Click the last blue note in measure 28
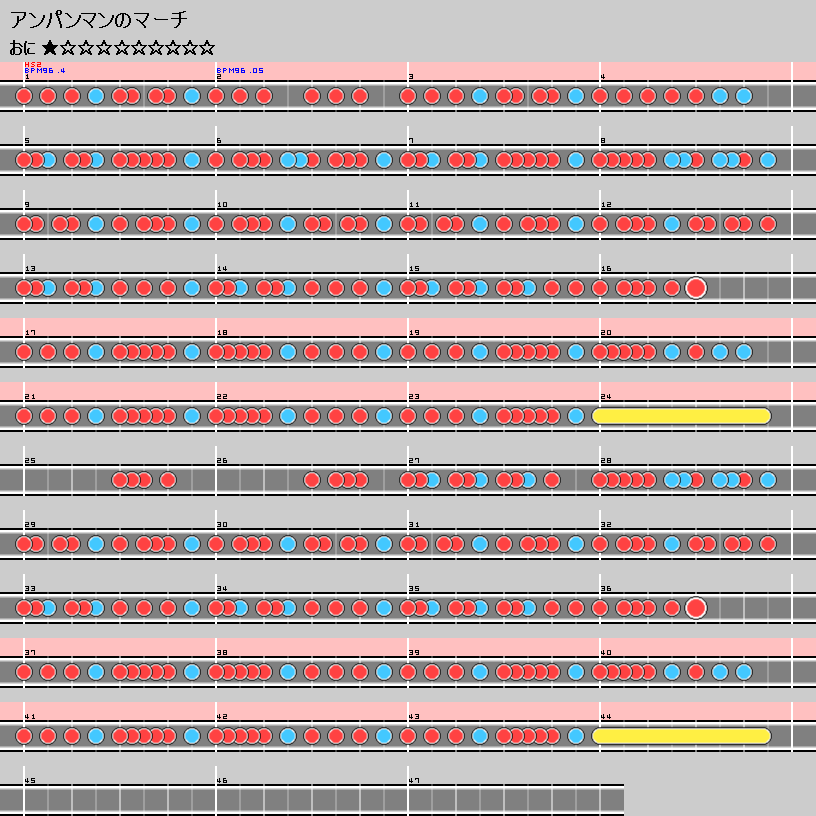The image size is (816, 816). tap(768, 480)
